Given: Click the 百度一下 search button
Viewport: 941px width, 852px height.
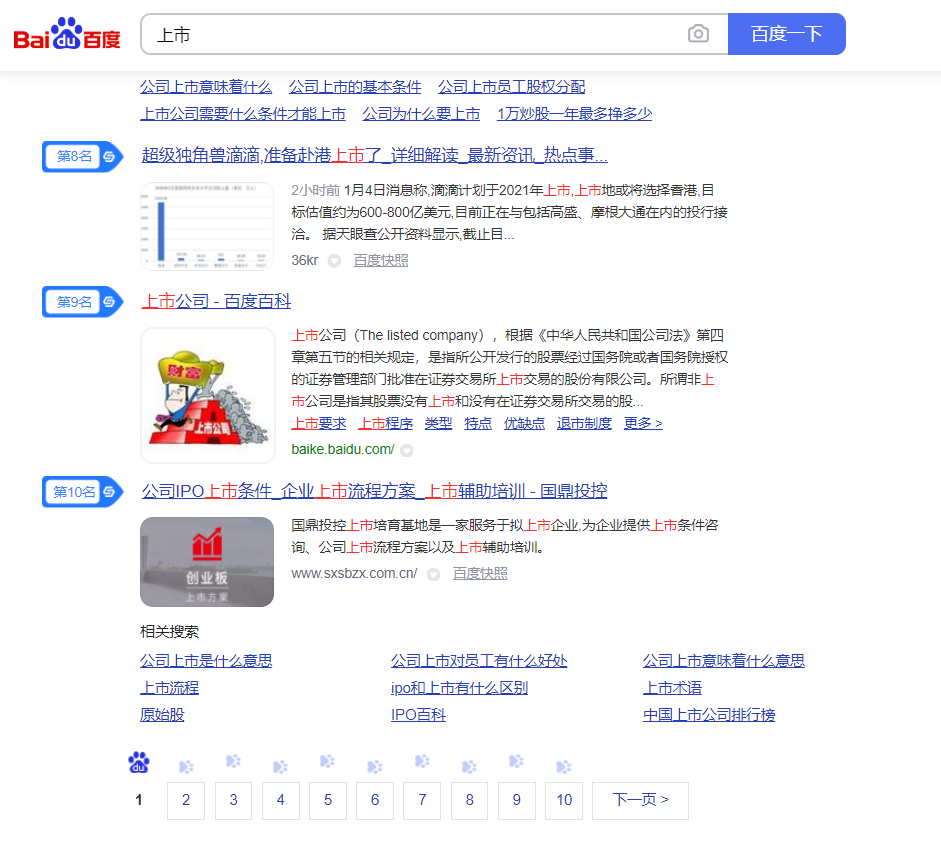Looking at the screenshot, I should pos(787,34).
